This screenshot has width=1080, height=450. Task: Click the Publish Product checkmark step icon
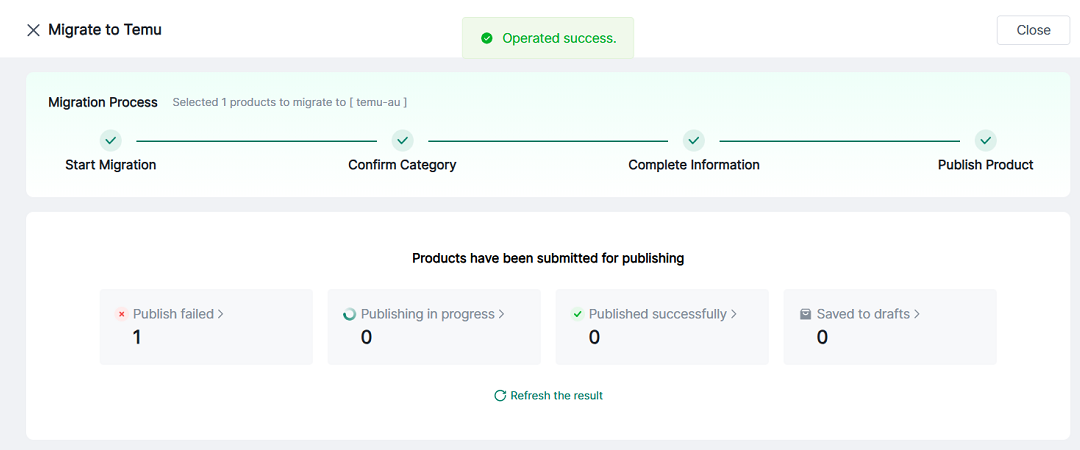[x=986, y=141]
